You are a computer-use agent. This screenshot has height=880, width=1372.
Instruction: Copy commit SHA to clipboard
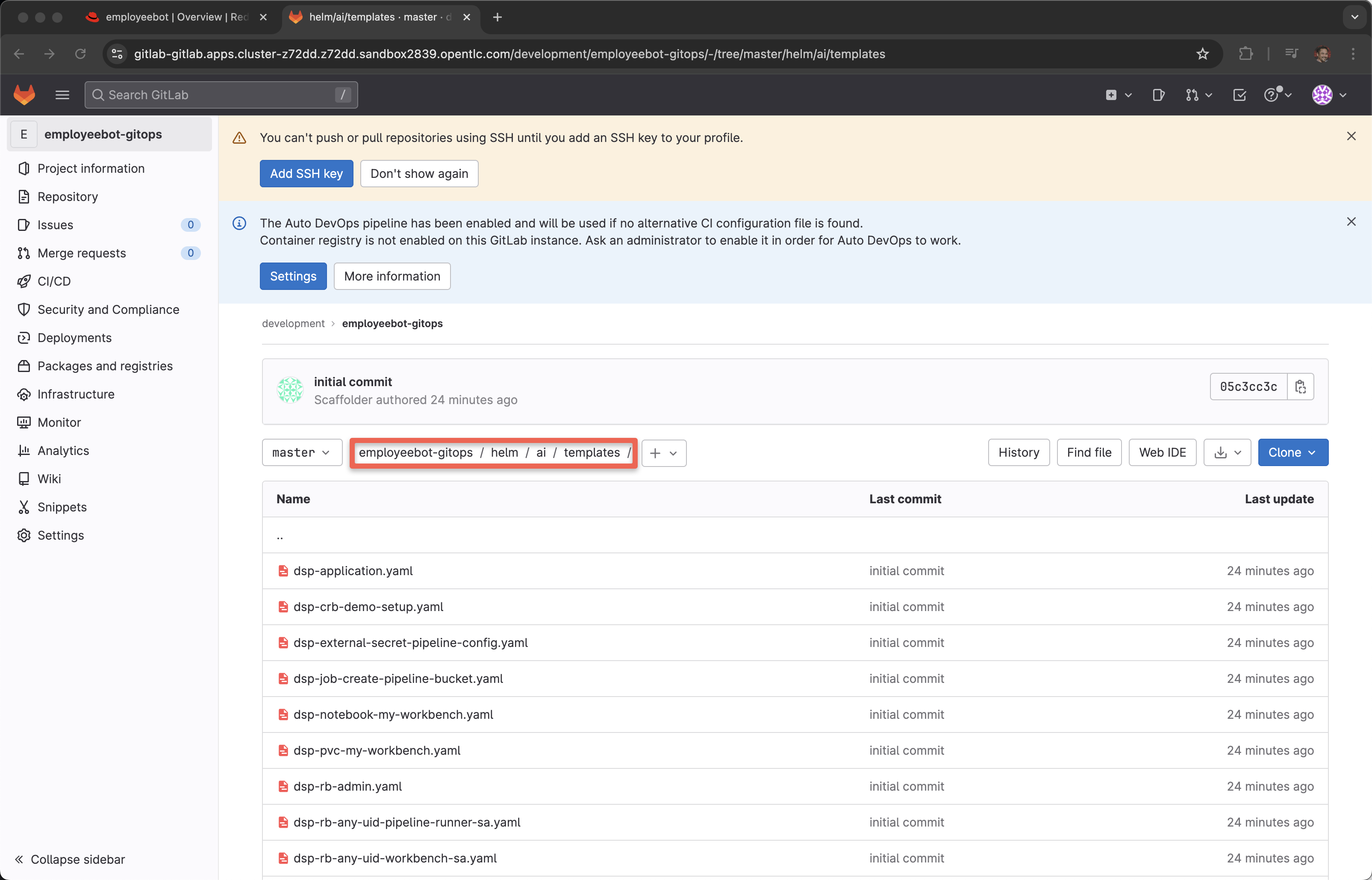click(1301, 387)
